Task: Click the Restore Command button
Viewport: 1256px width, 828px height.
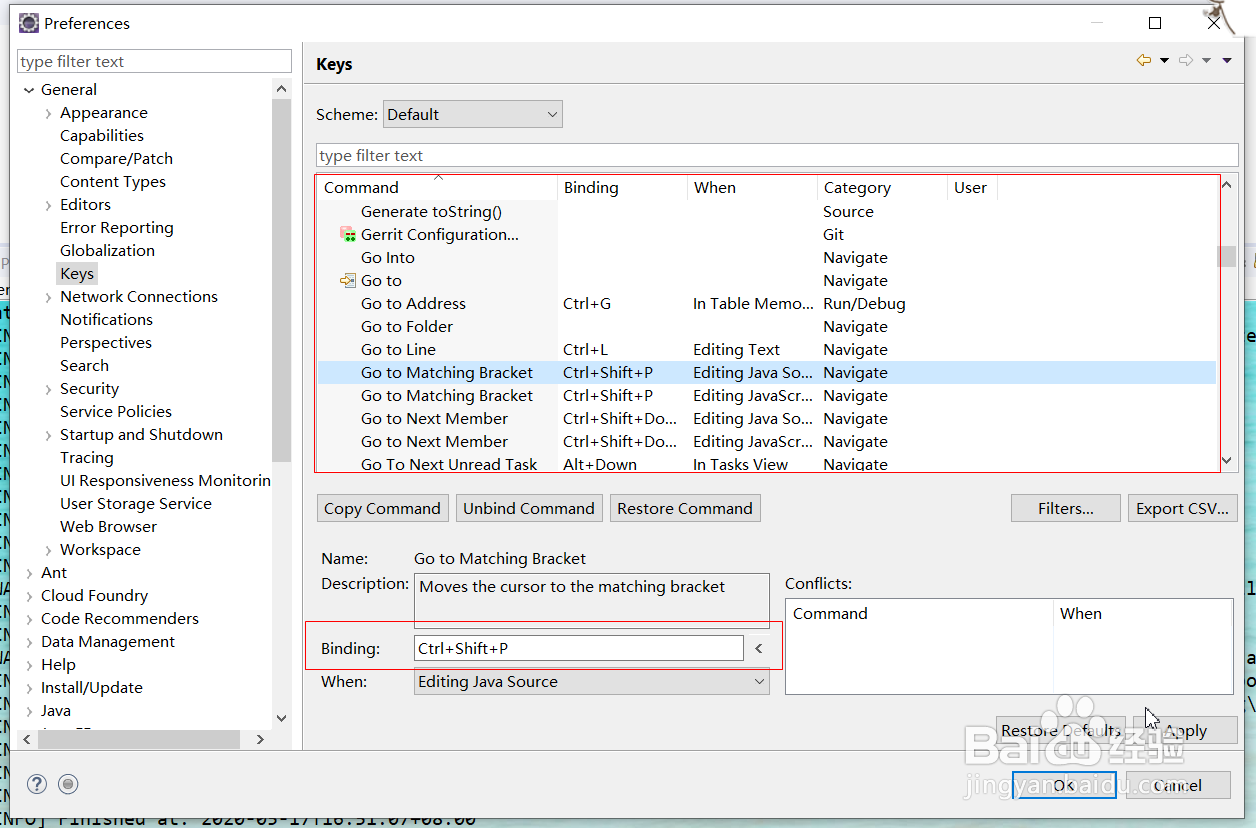Action: click(685, 508)
